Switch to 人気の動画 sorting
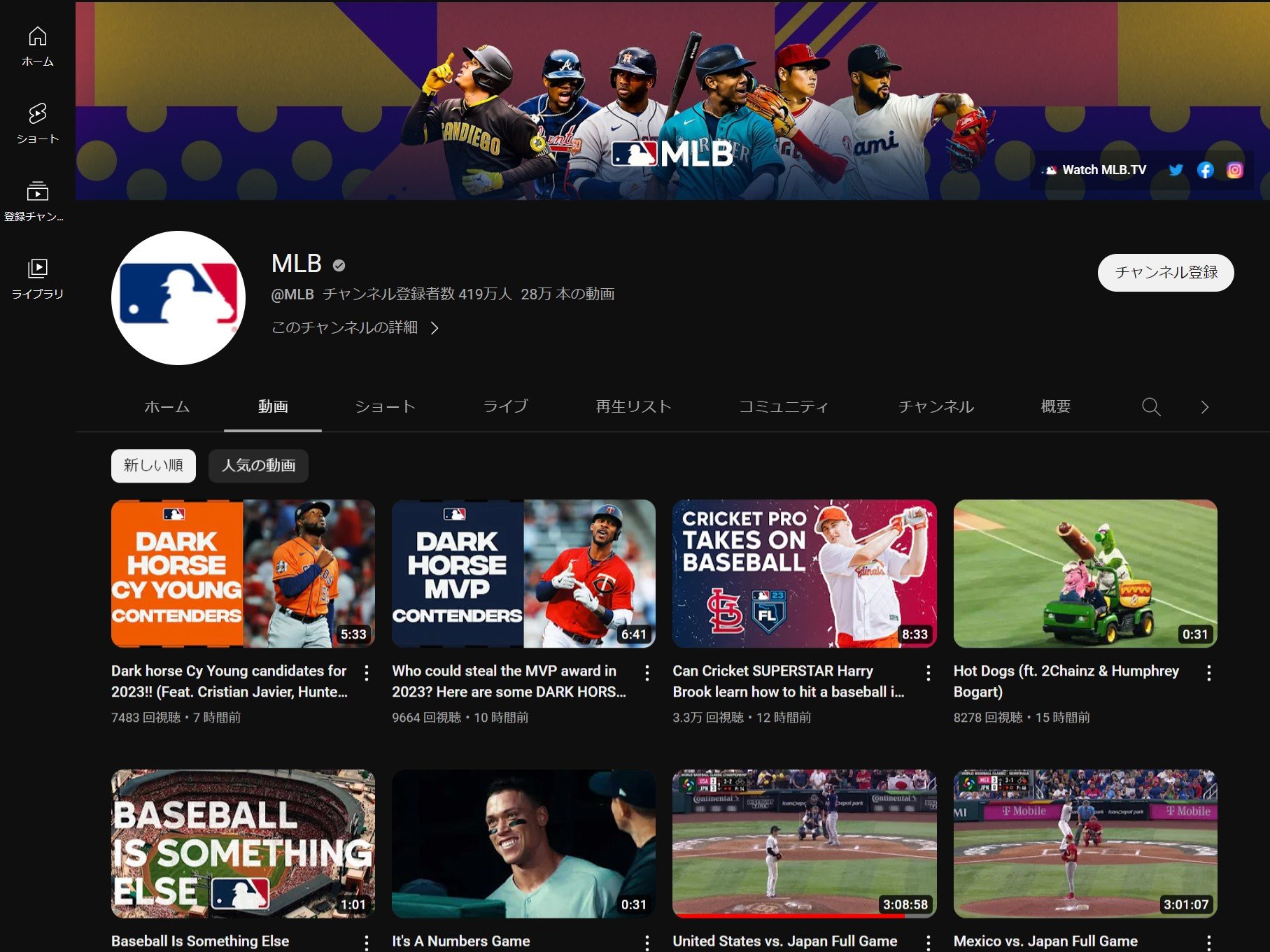The image size is (1270, 952). [x=258, y=465]
